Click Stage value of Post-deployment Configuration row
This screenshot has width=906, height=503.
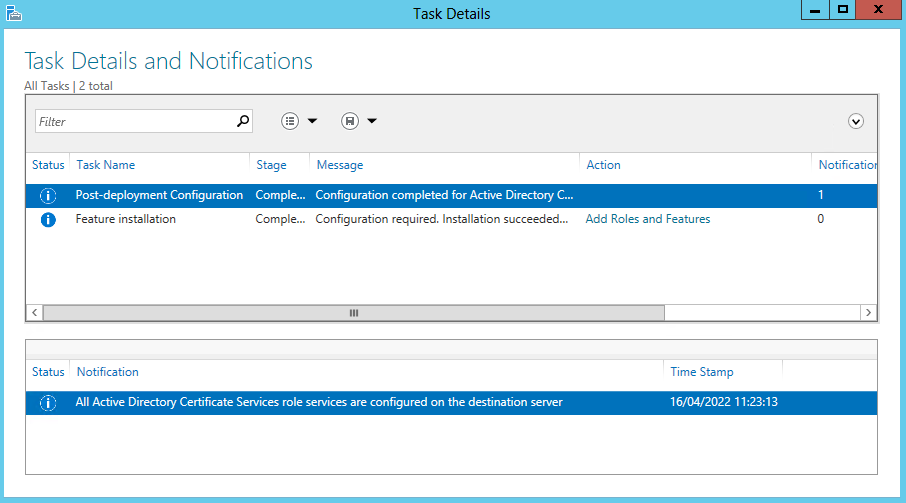pyautogui.click(x=280, y=195)
